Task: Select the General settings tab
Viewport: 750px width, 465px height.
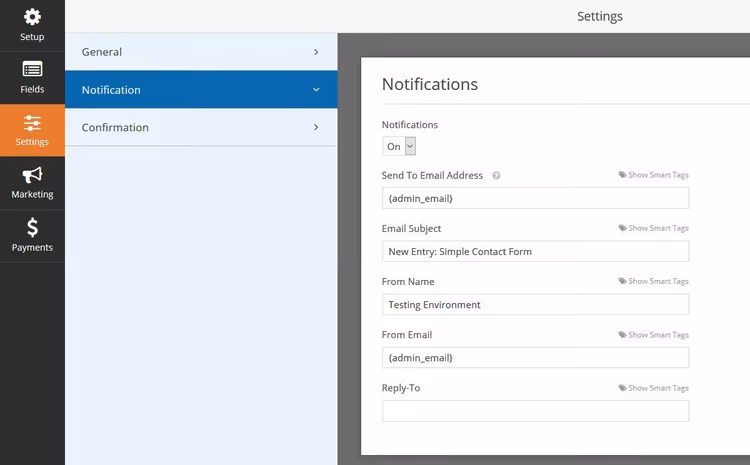Action: click(201, 52)
